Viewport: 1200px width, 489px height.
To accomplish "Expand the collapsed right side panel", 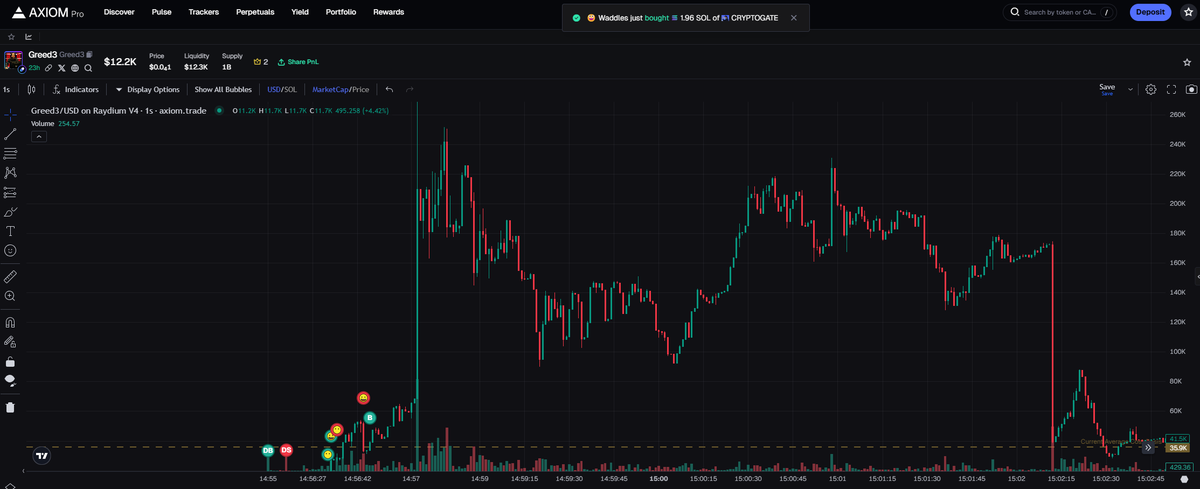I will [x=1196, y=276].
